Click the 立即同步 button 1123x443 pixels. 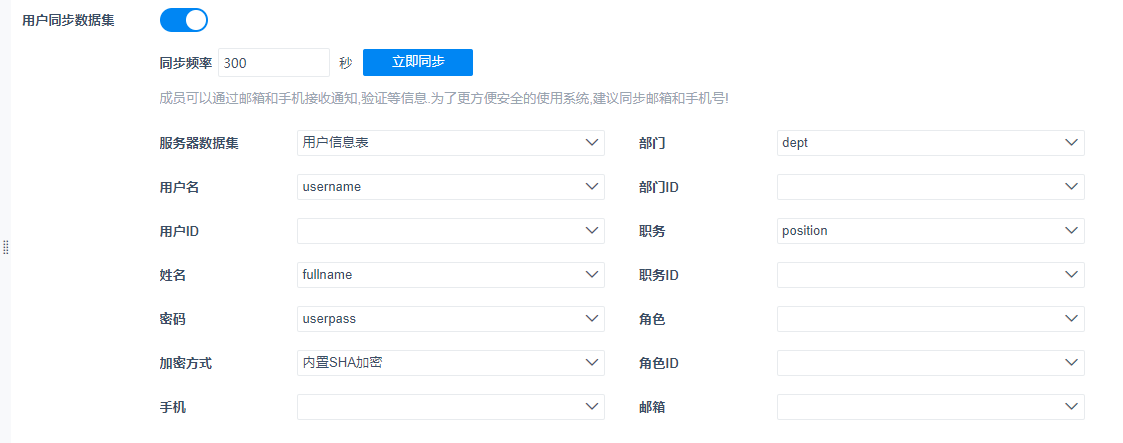coord(417,62)
